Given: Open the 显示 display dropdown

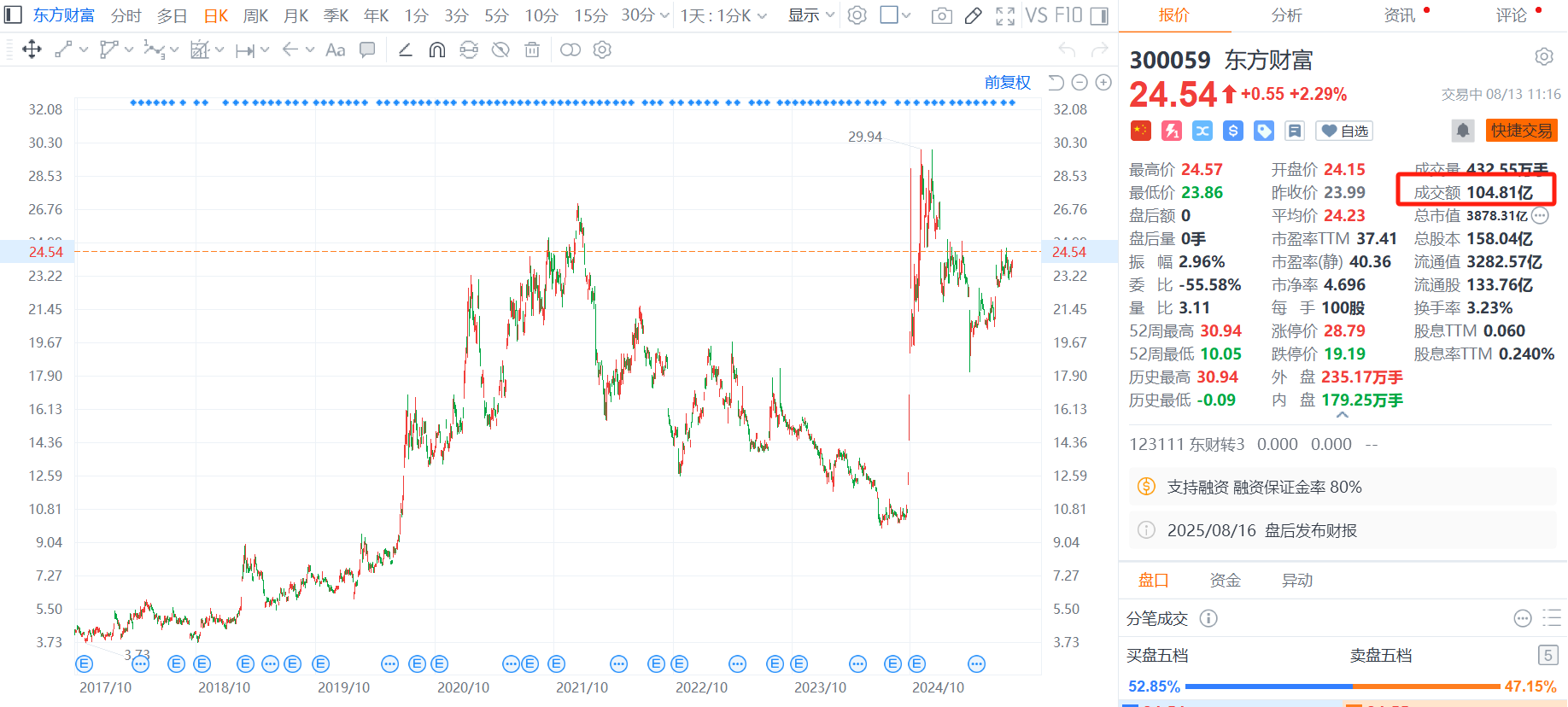Looking at the screenshot, I should [811, 15].
